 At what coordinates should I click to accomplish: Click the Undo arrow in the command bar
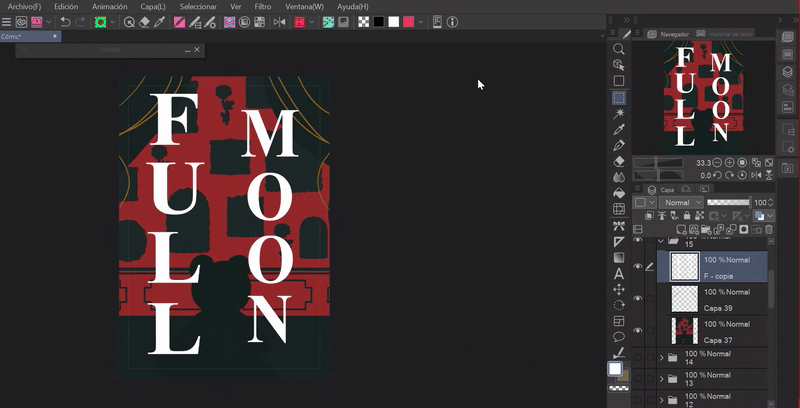point(65,21)
